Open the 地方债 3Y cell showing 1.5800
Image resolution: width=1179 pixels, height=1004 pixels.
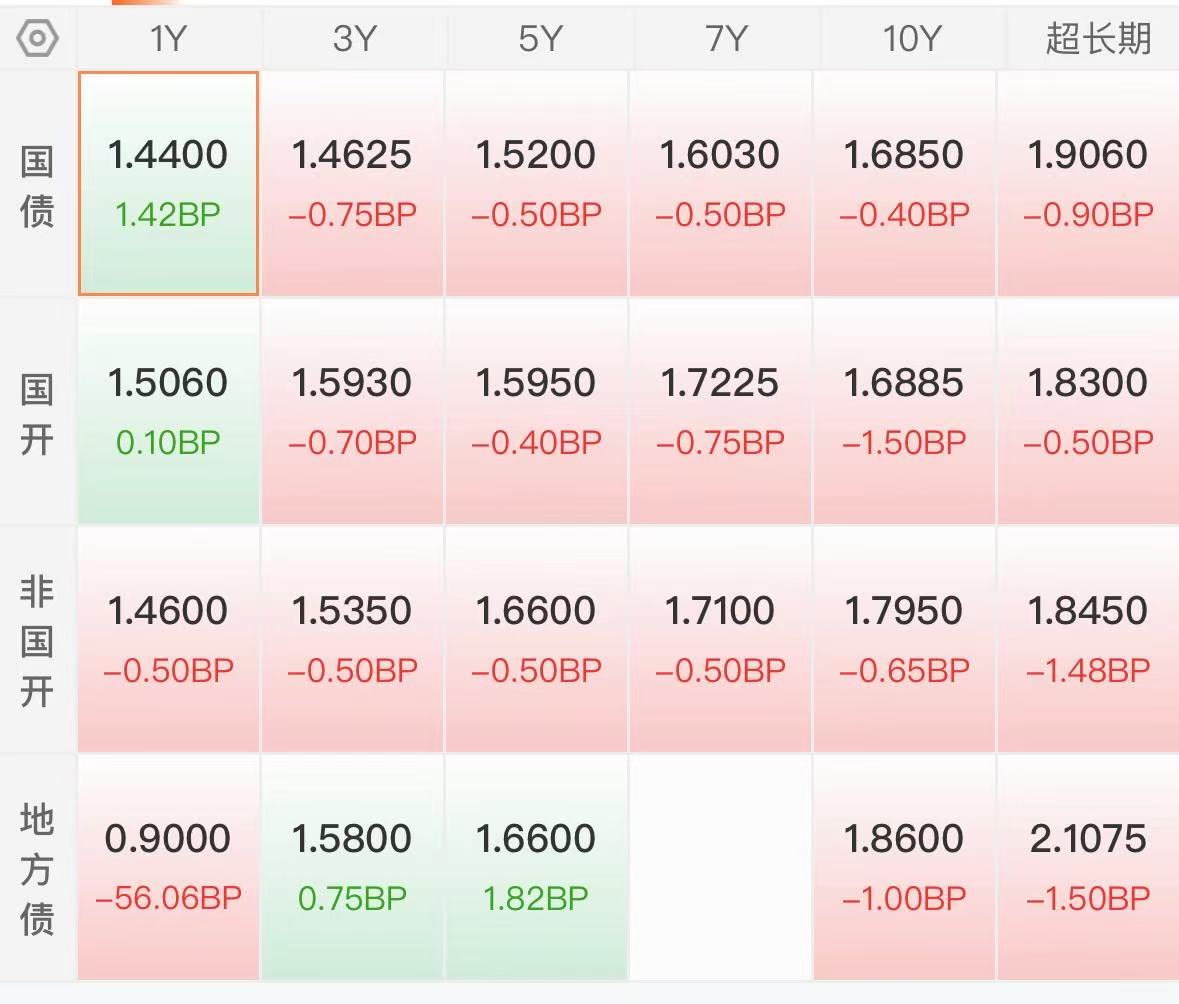pyautogui.click(x=353, y=867)
